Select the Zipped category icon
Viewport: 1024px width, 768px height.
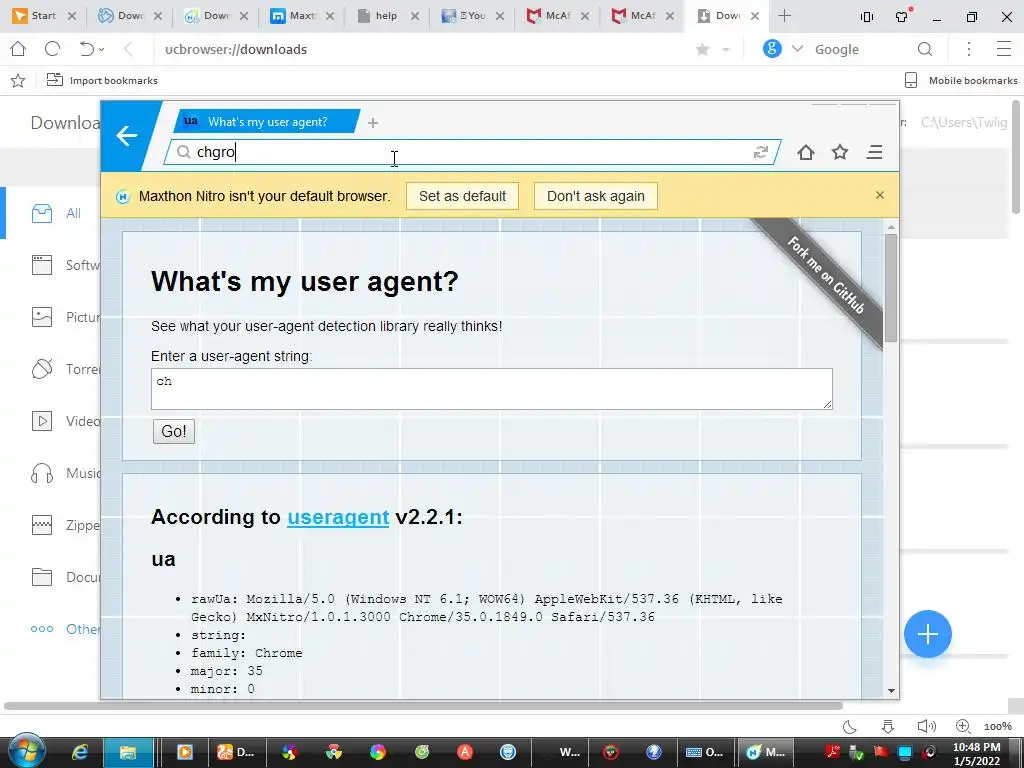tap(42, 525)
